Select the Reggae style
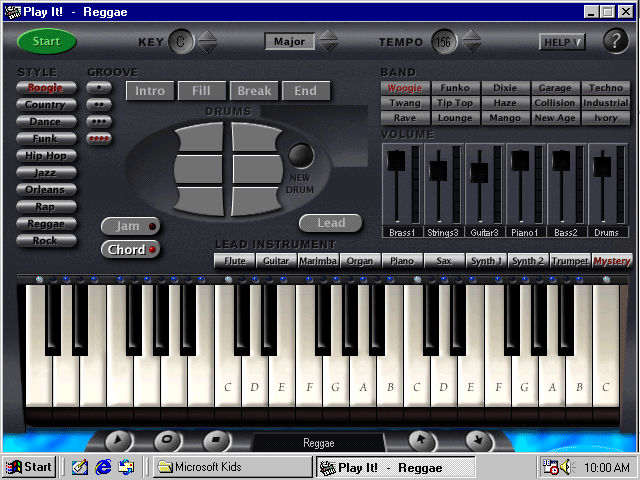The image size is (640, 480). (45, 223)
